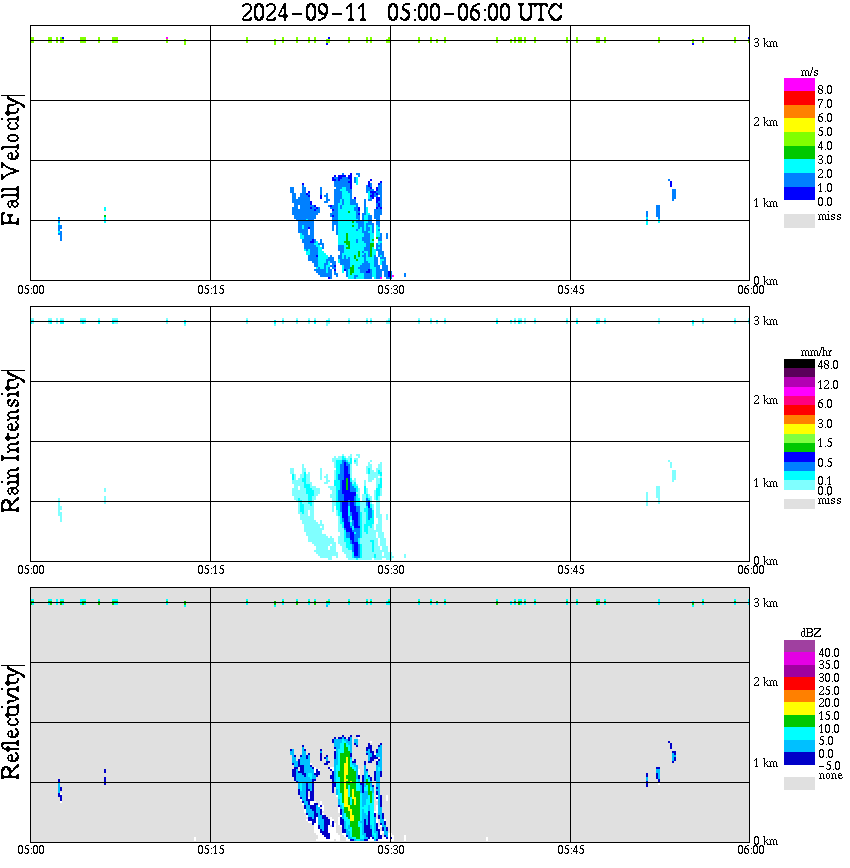The width and height of the screenshot is (850, 868).
Task: Click the 8.0 value in m/s legend
Action: coord(825,90)
